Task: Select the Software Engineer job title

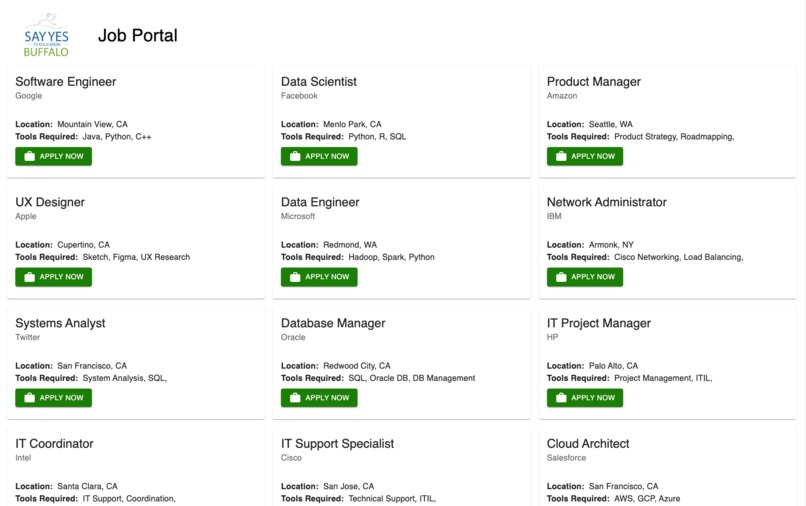Action: tap(66, 82)
